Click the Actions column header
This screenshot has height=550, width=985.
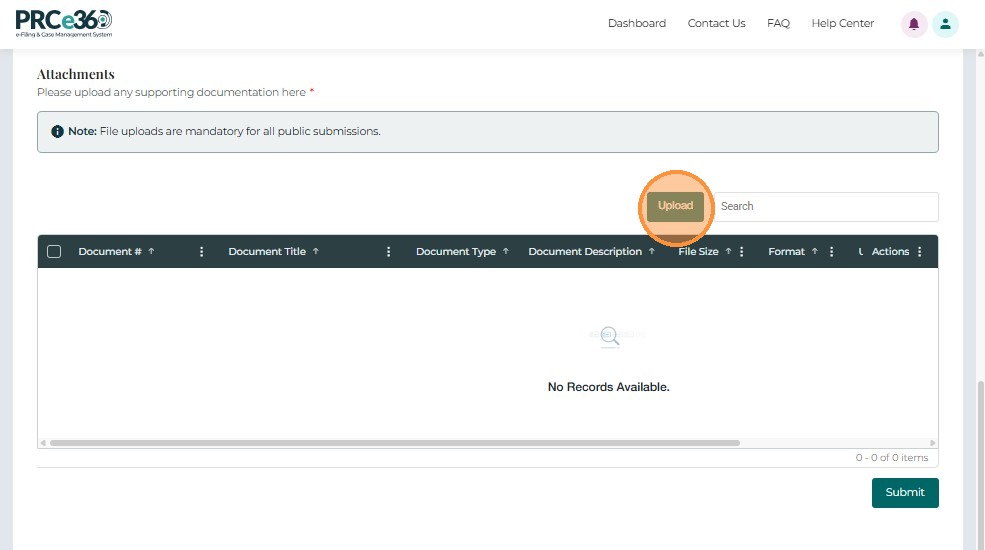coord(890,252)
